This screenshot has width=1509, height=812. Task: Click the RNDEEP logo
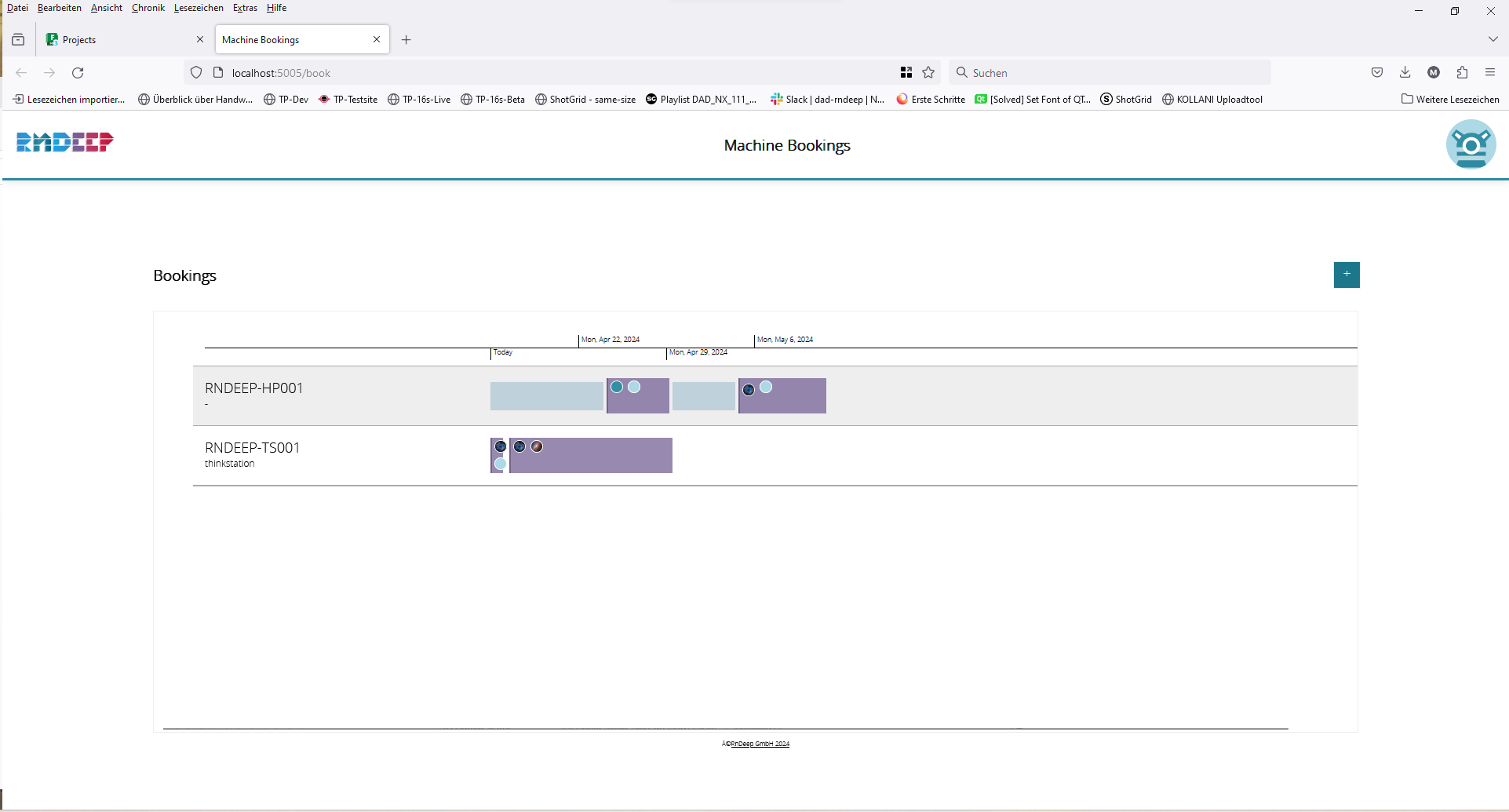(65, 142)
